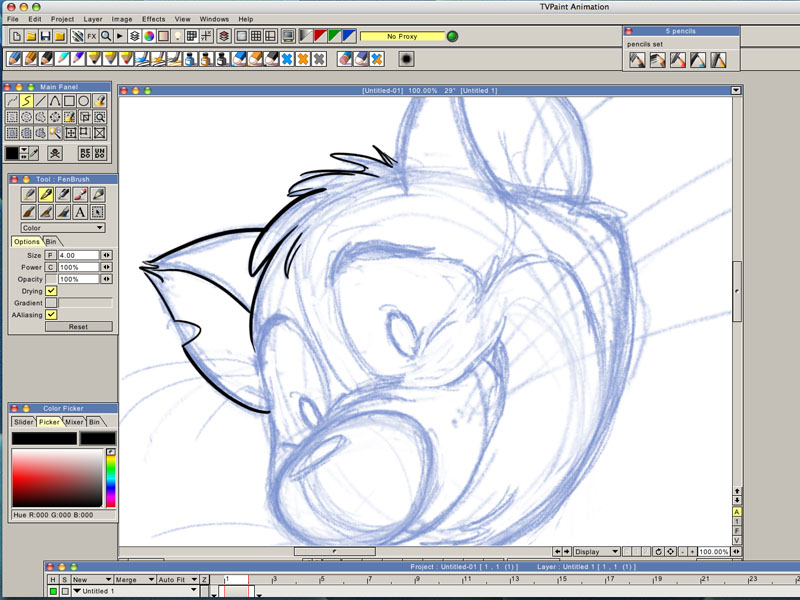
Task: Switch to Slider tab in Color Picker
Action: (x=23, y=422)
